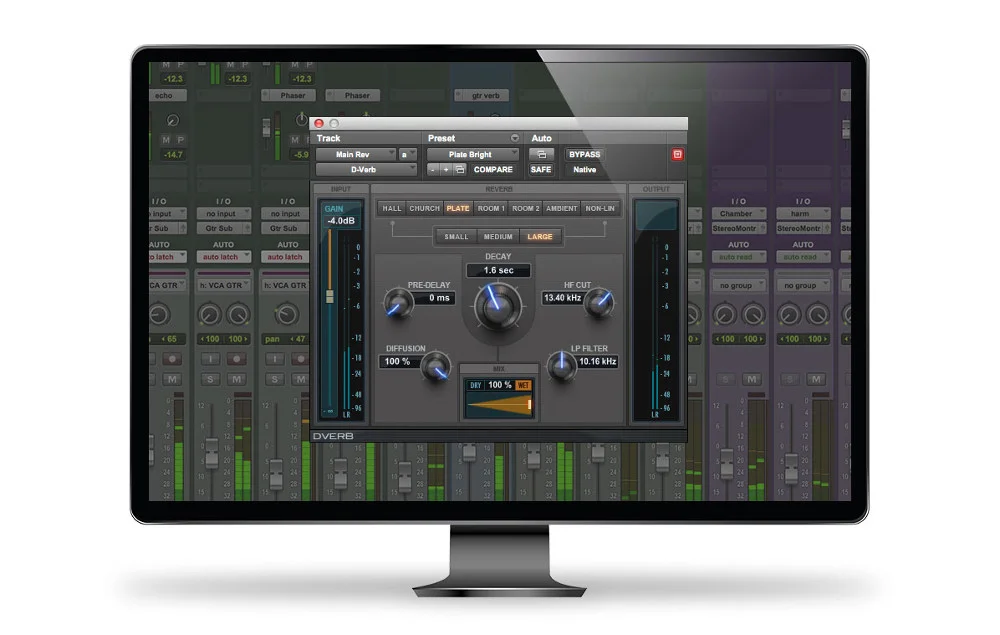The height and width of the screenshot is (635, 1000).
Task: Click the input GAIN fader handle
Action: 330,296
